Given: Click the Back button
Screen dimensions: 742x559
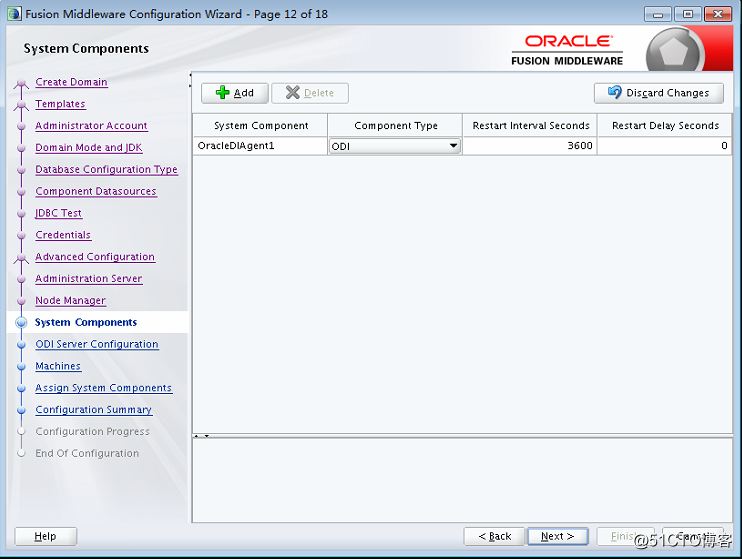Looking at the screenshot, I should pyautogui.click(x=495, y=536).
